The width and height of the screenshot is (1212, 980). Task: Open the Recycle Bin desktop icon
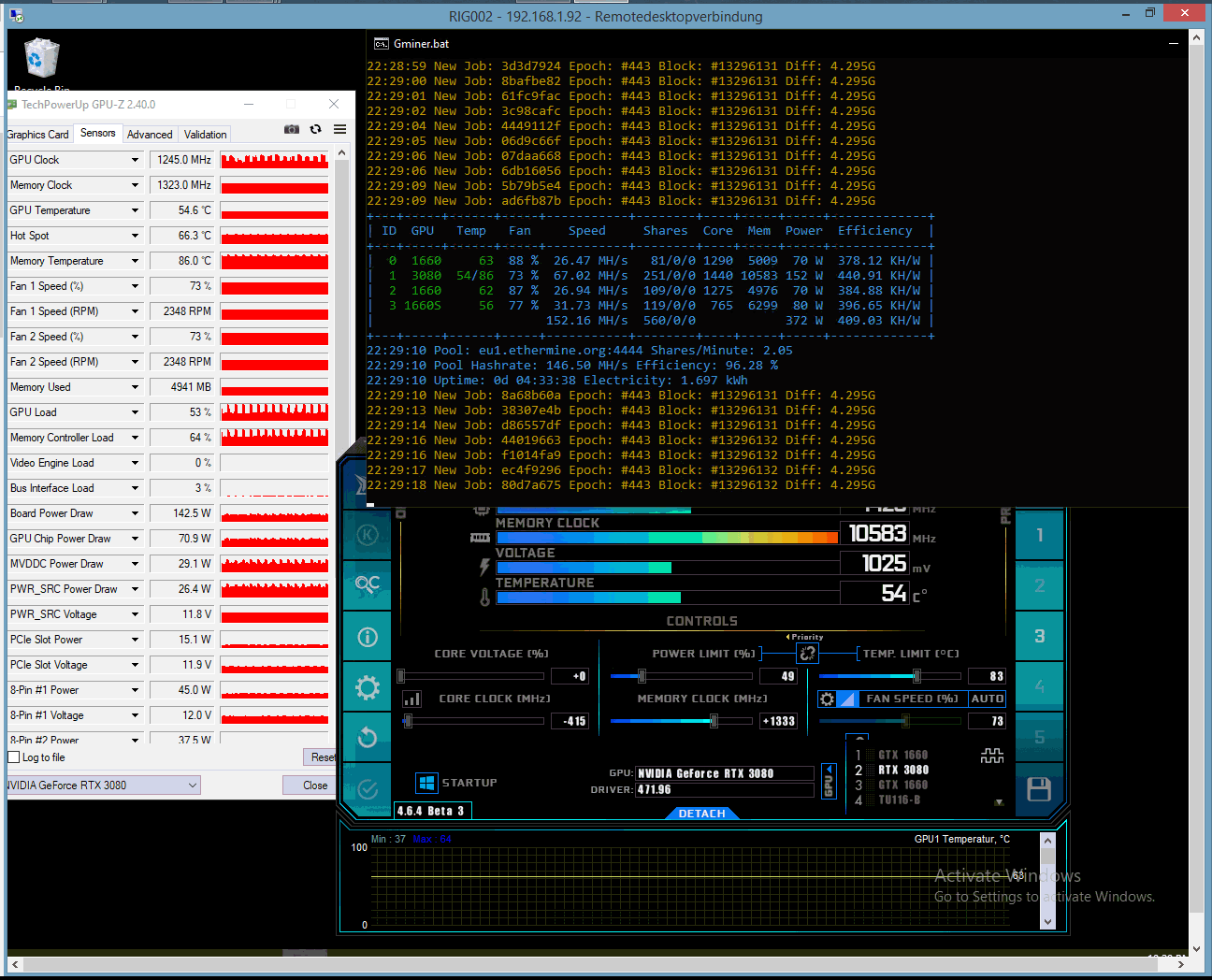point(41,64)
